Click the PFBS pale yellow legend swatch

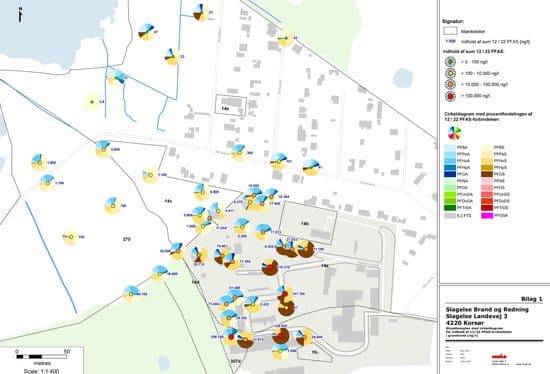488,147
